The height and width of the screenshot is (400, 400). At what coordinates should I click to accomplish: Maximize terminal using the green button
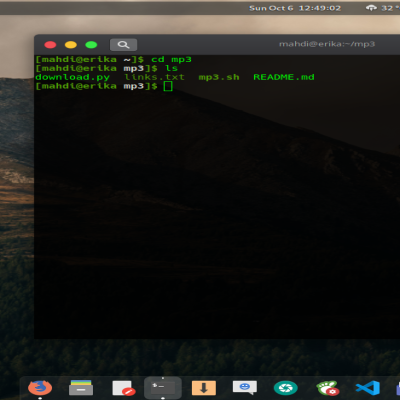point(91,45)
